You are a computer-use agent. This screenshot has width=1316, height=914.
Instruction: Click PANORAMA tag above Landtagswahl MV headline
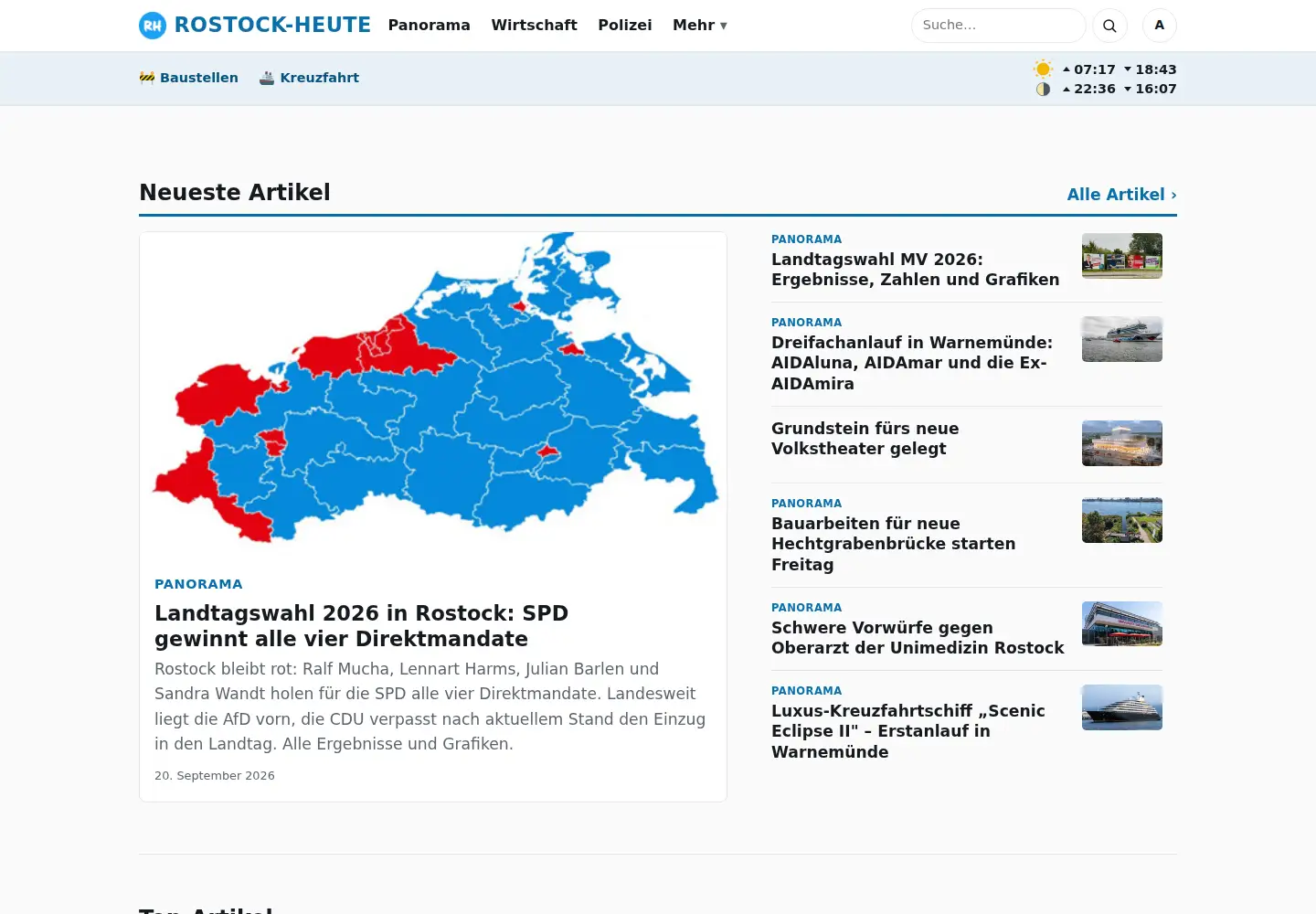pos(806,239)
